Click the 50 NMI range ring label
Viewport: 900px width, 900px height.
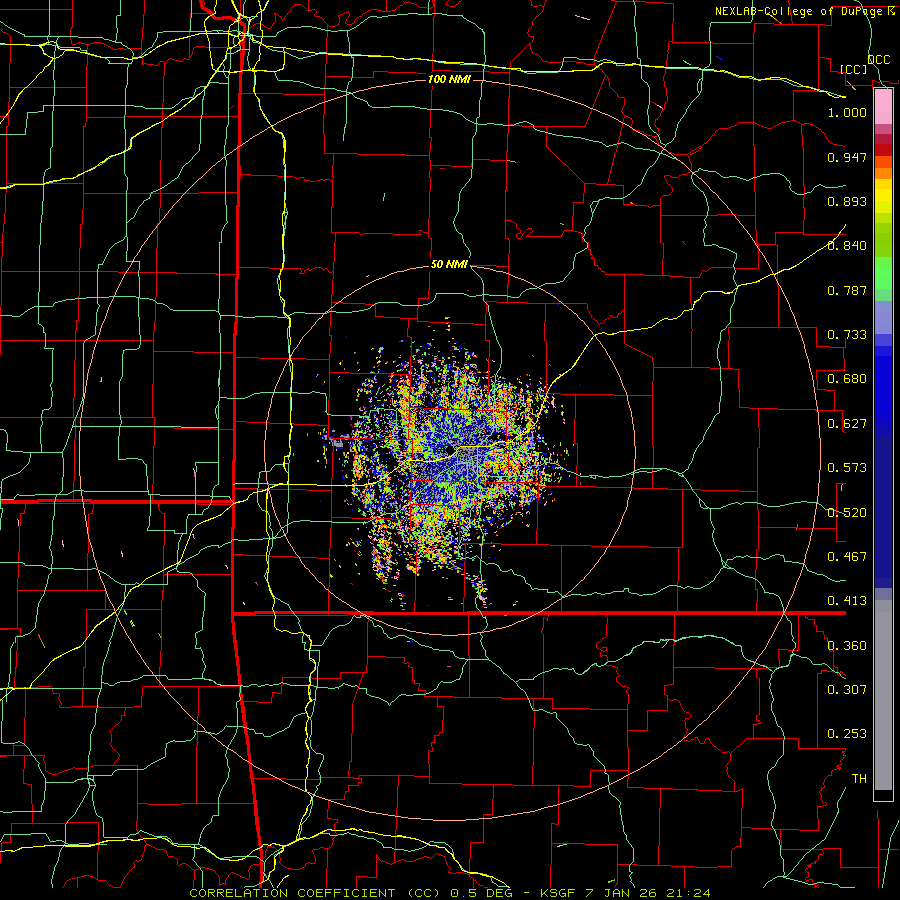[449, 265]
